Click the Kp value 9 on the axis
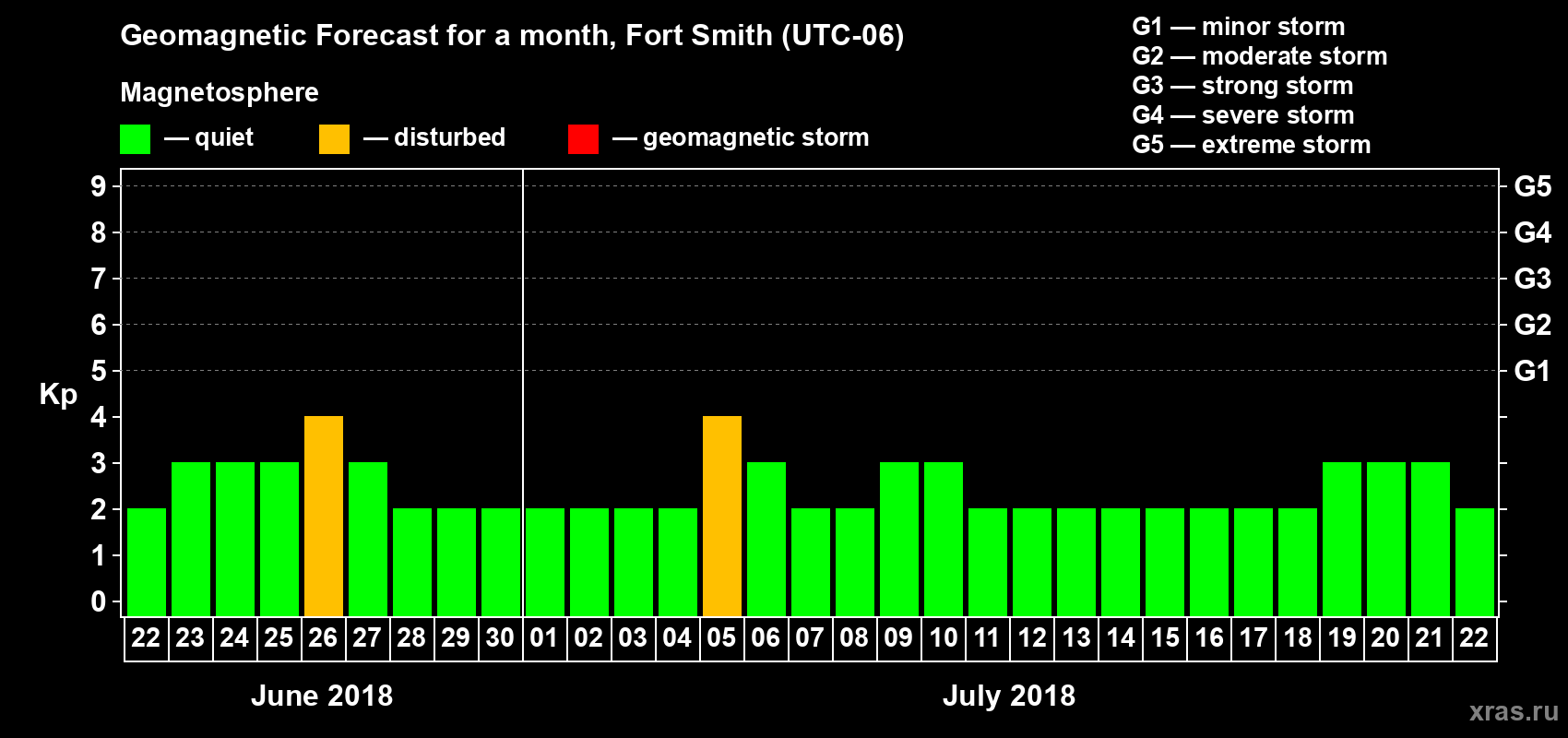The height and width of the screenshot is (738, 1568). click(x=99, y=186)
